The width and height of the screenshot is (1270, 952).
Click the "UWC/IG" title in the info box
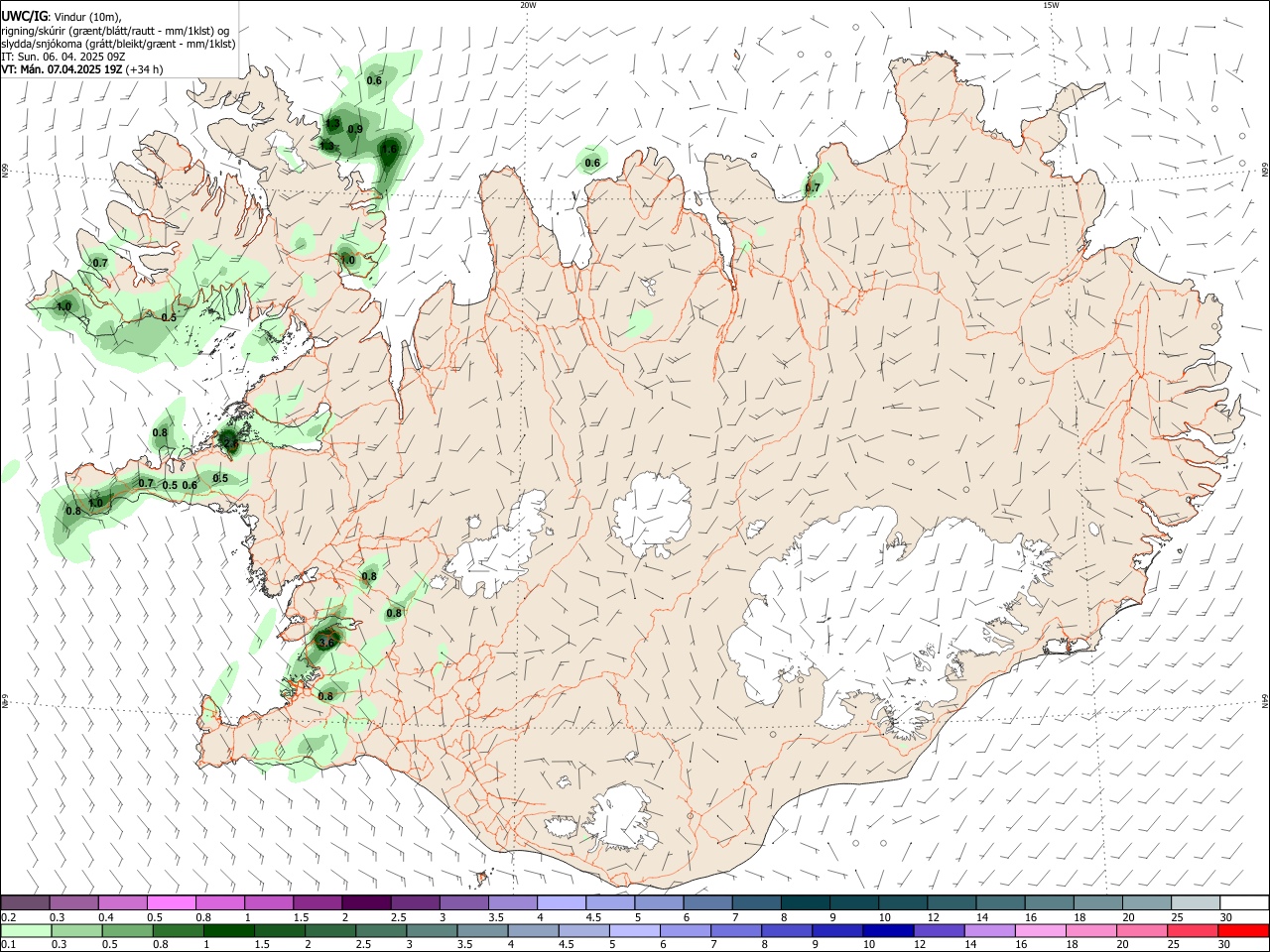point(24,16)
